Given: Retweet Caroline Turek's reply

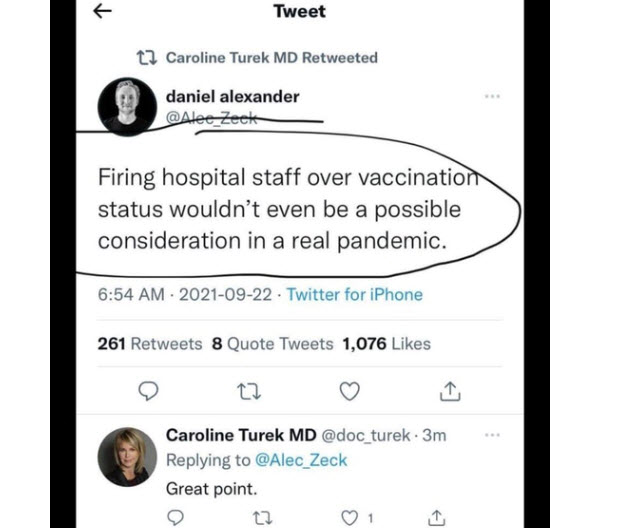Looking at the screenshot, I should pyautogui.click(x=265, y=517).
